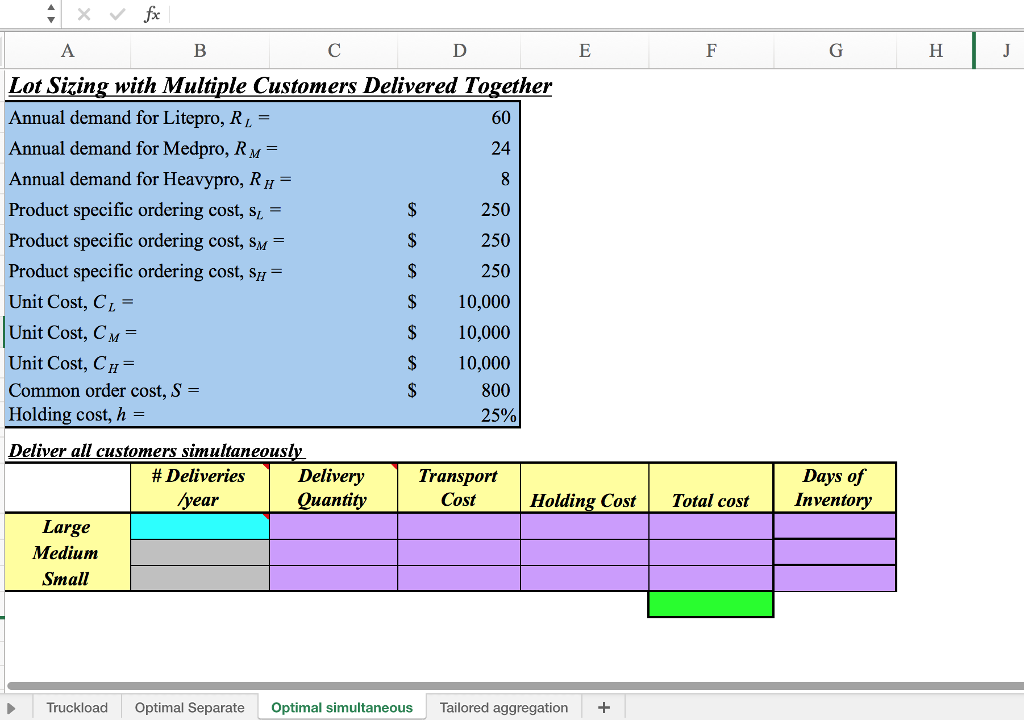Click the confirm entry checkmark icon
1024x720 pixels.
(x=118, y=14)
